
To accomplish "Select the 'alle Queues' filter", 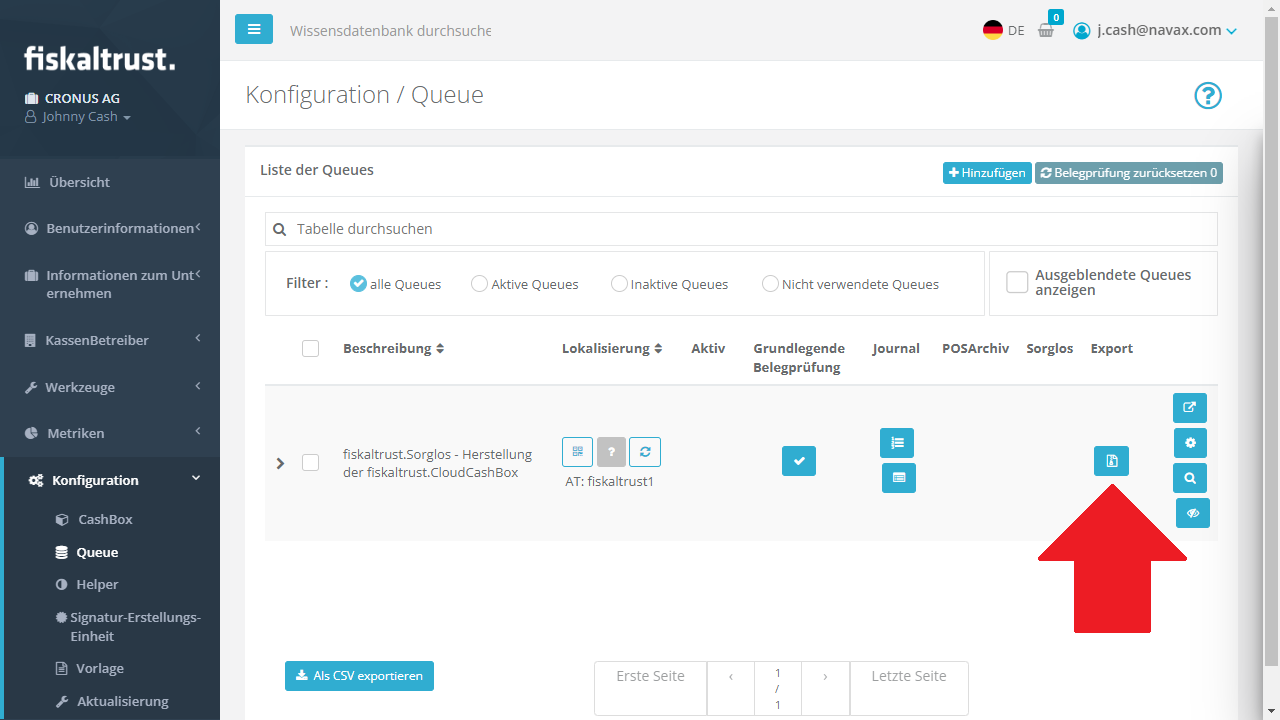I will click(358, 284).
